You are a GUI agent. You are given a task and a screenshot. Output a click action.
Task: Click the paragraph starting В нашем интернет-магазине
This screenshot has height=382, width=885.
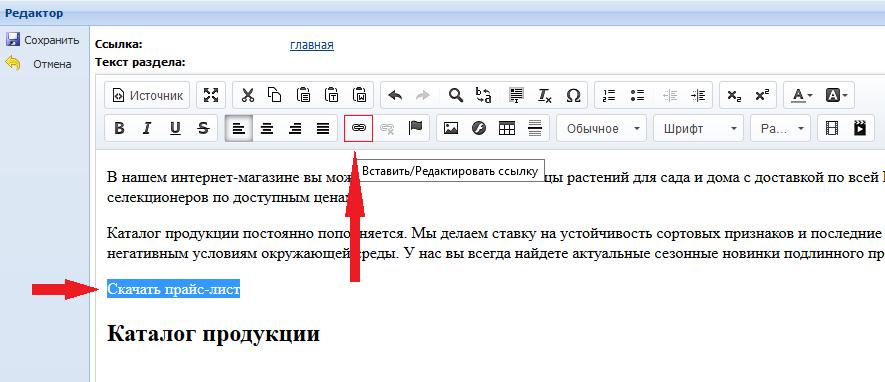pyautogui.click(x=496, y=187)
